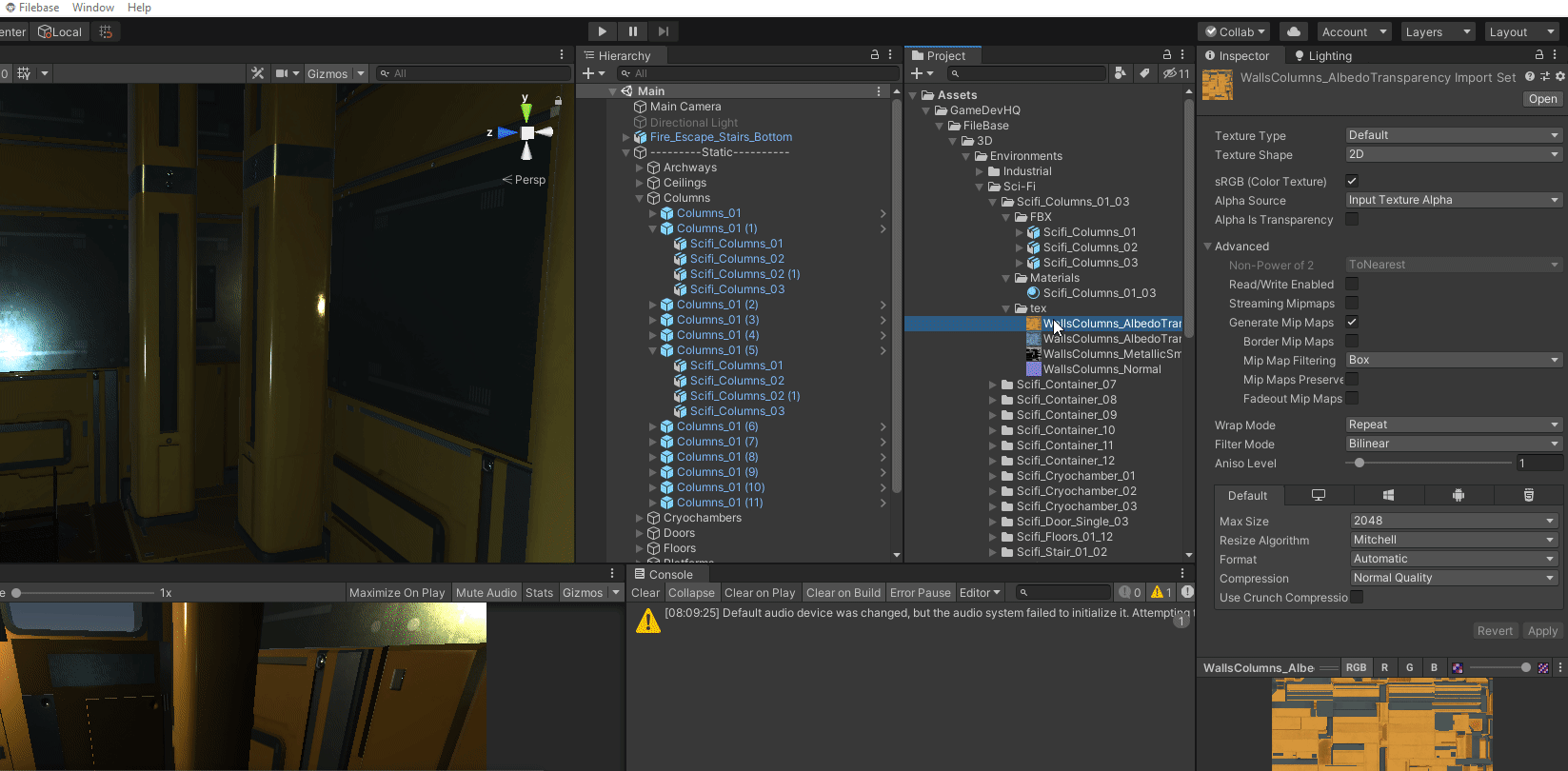
Task: Open the Inspector help icon
Action: (x=1529, y=76)
